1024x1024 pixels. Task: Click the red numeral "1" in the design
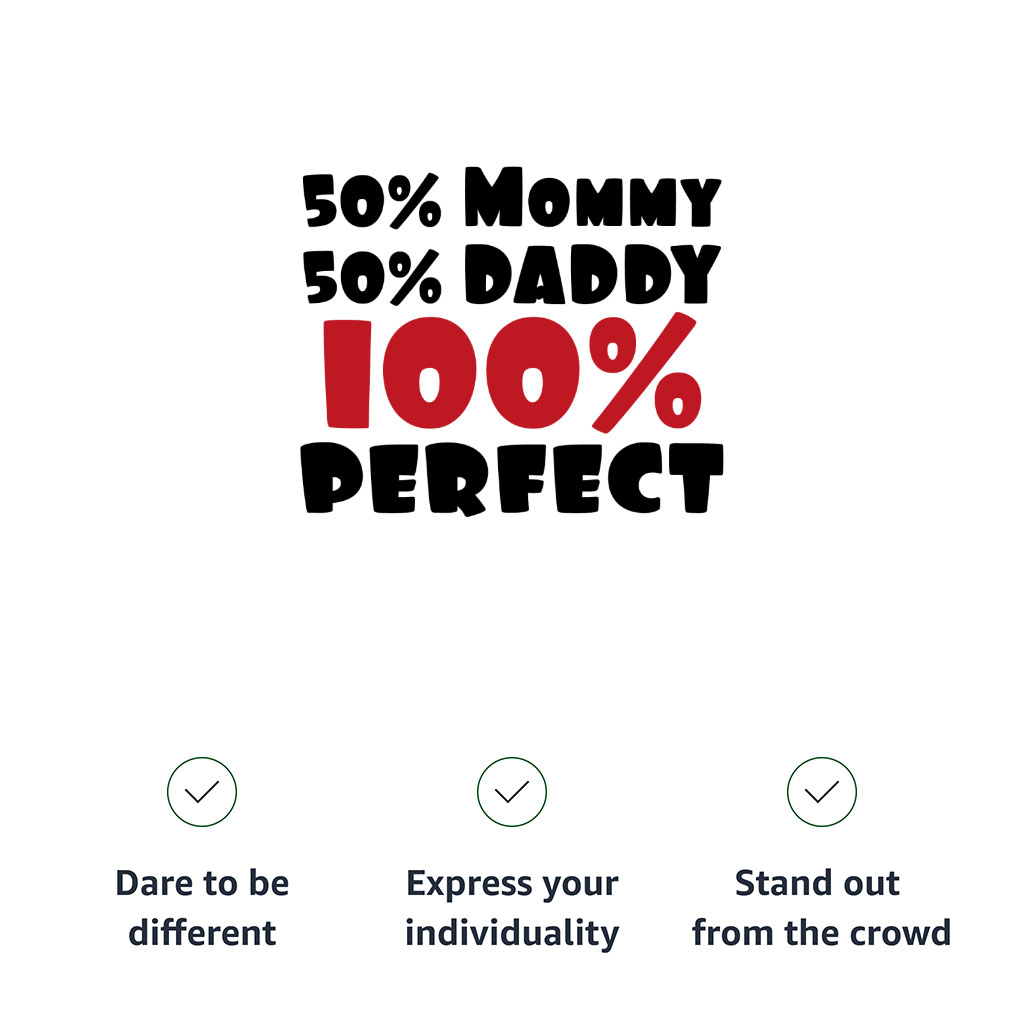tap(349, 373)
